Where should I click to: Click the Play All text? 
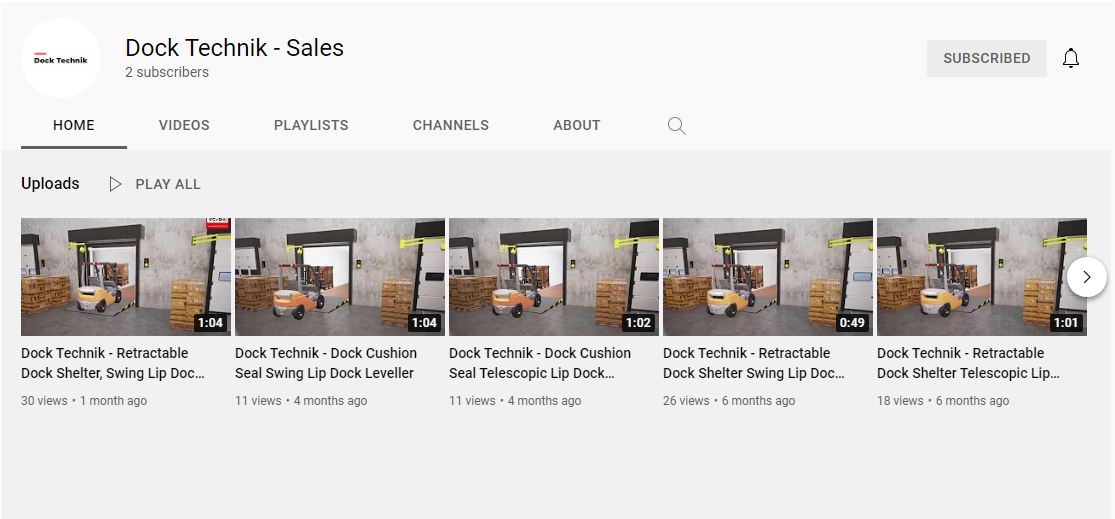click(168, 184)
